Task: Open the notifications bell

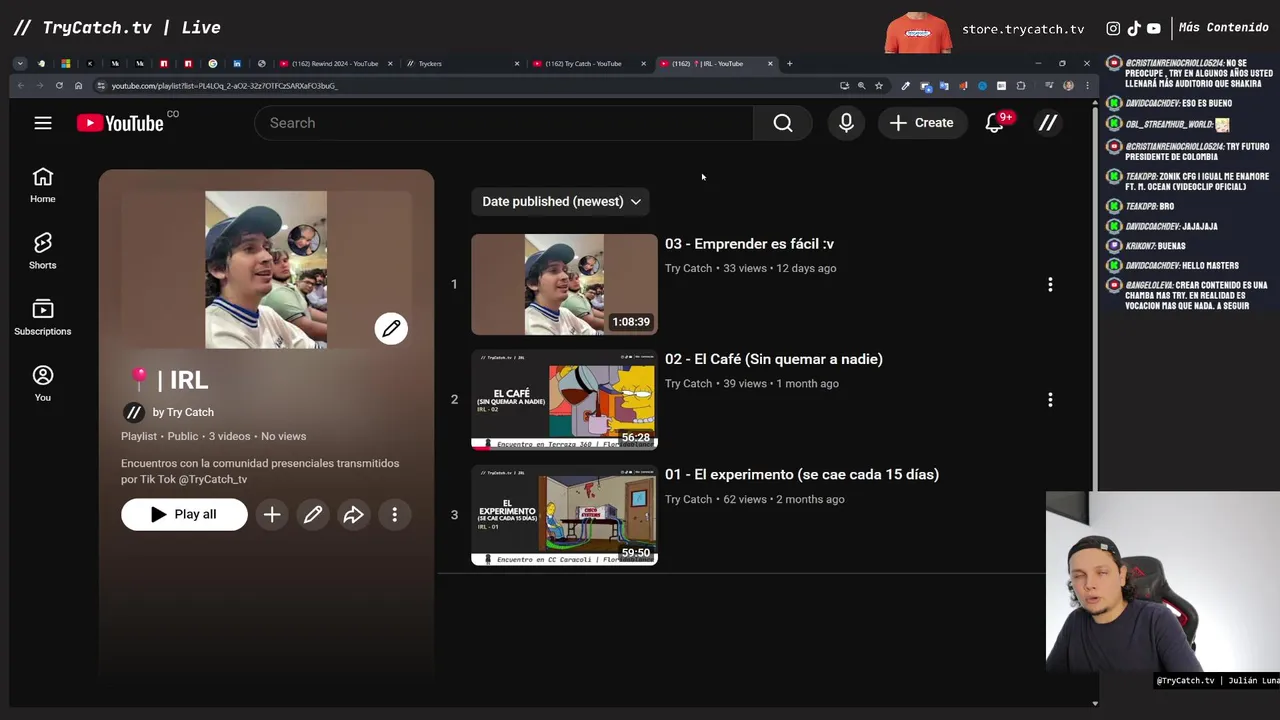Action: (x=995, y=123)
